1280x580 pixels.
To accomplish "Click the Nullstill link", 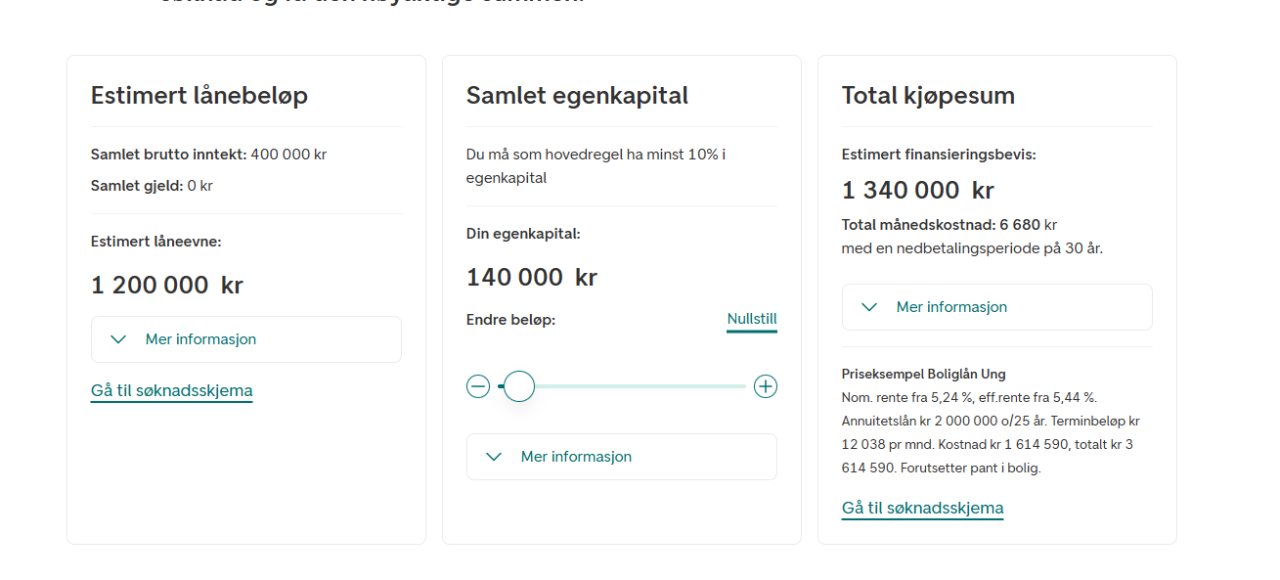I will coord(751,319).
